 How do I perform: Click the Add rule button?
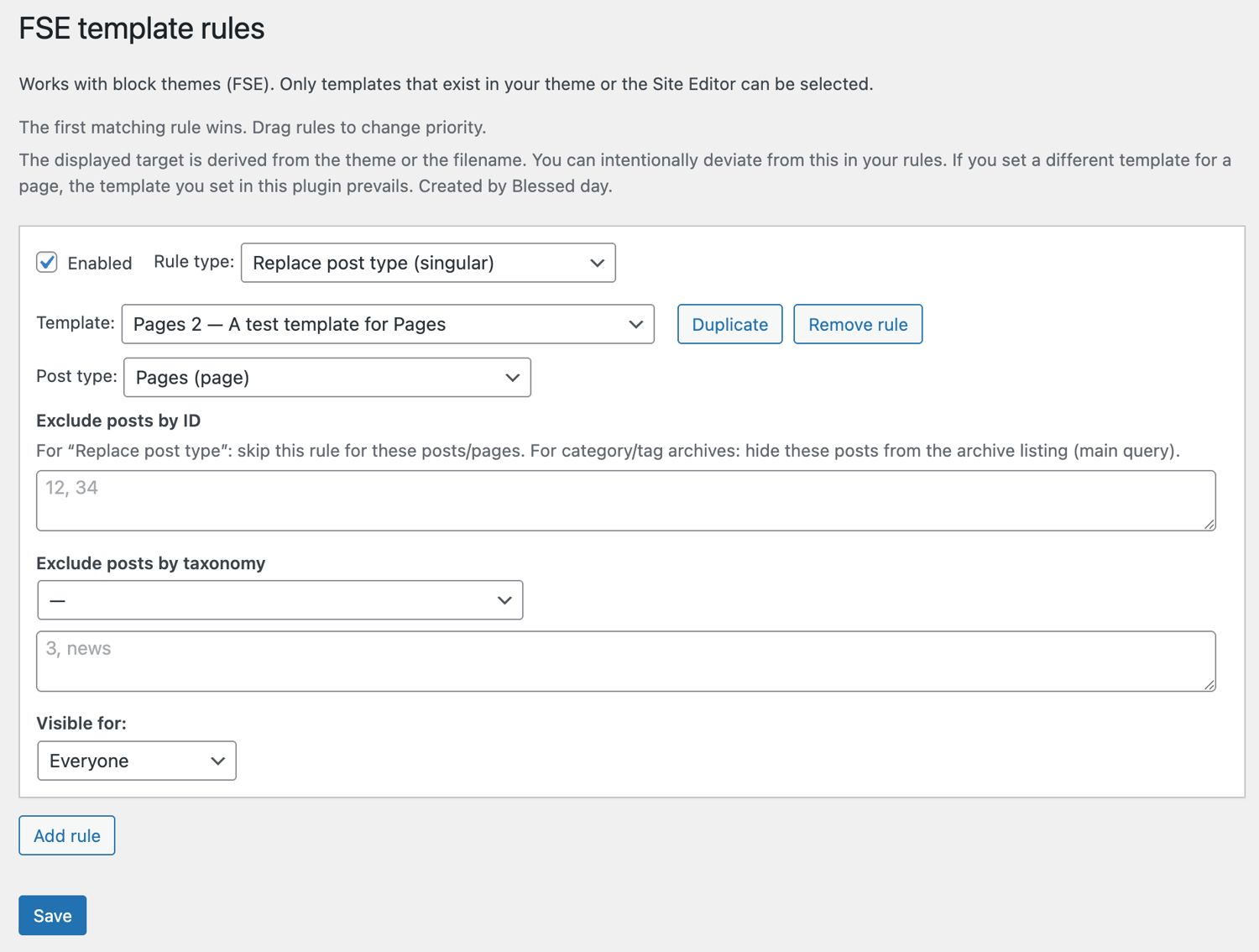(67, 835)
